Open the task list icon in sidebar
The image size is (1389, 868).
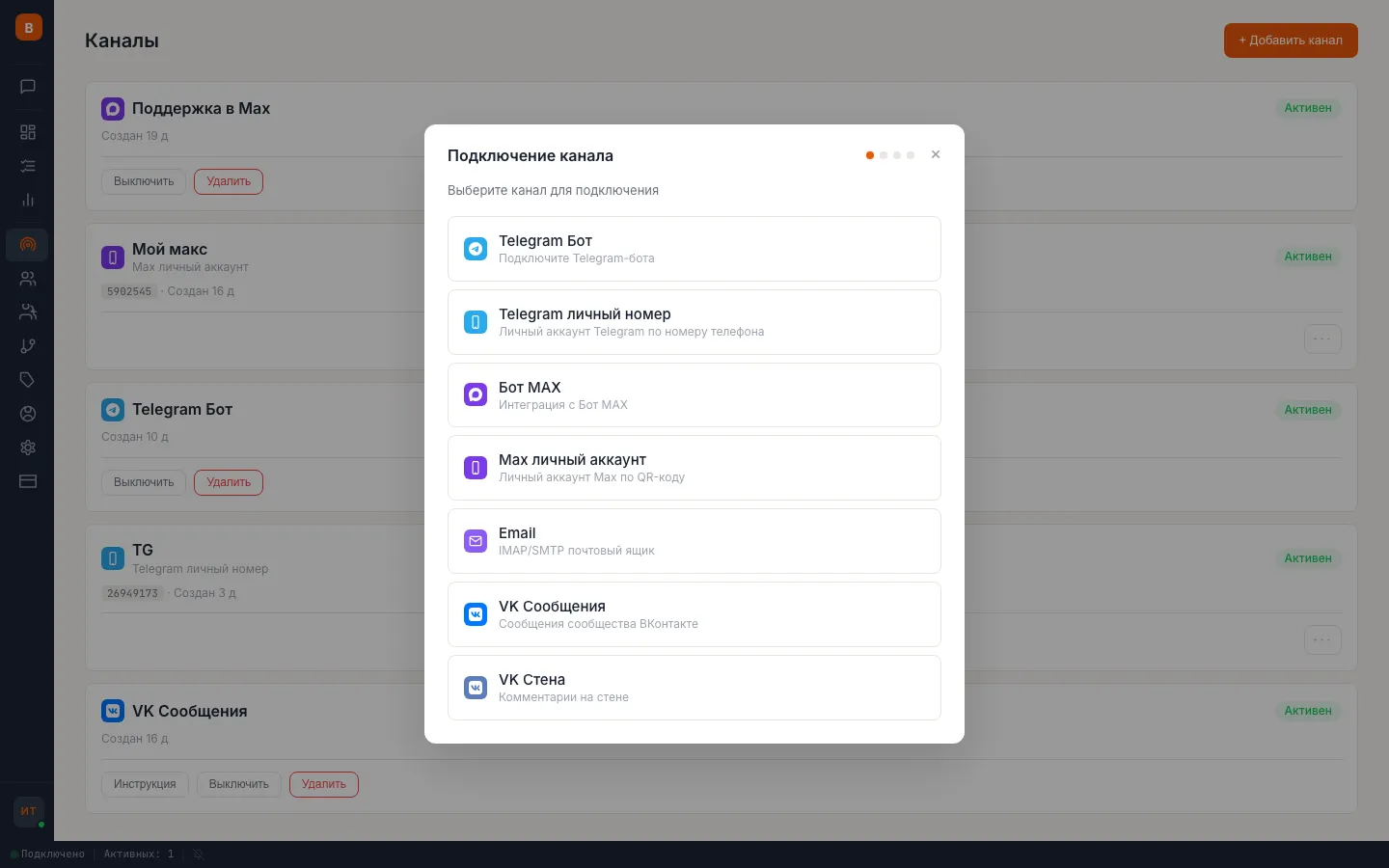pos(28,166)
